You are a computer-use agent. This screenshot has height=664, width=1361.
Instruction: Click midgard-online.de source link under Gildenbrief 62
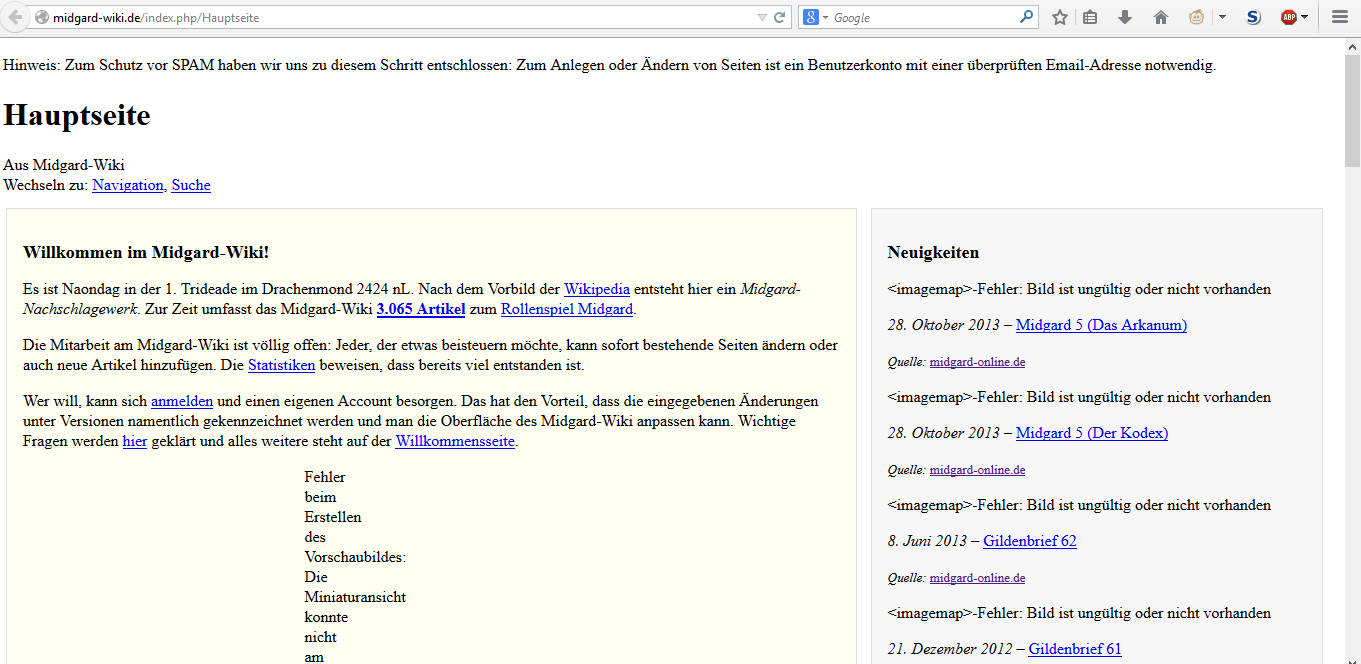pos(977,578)
